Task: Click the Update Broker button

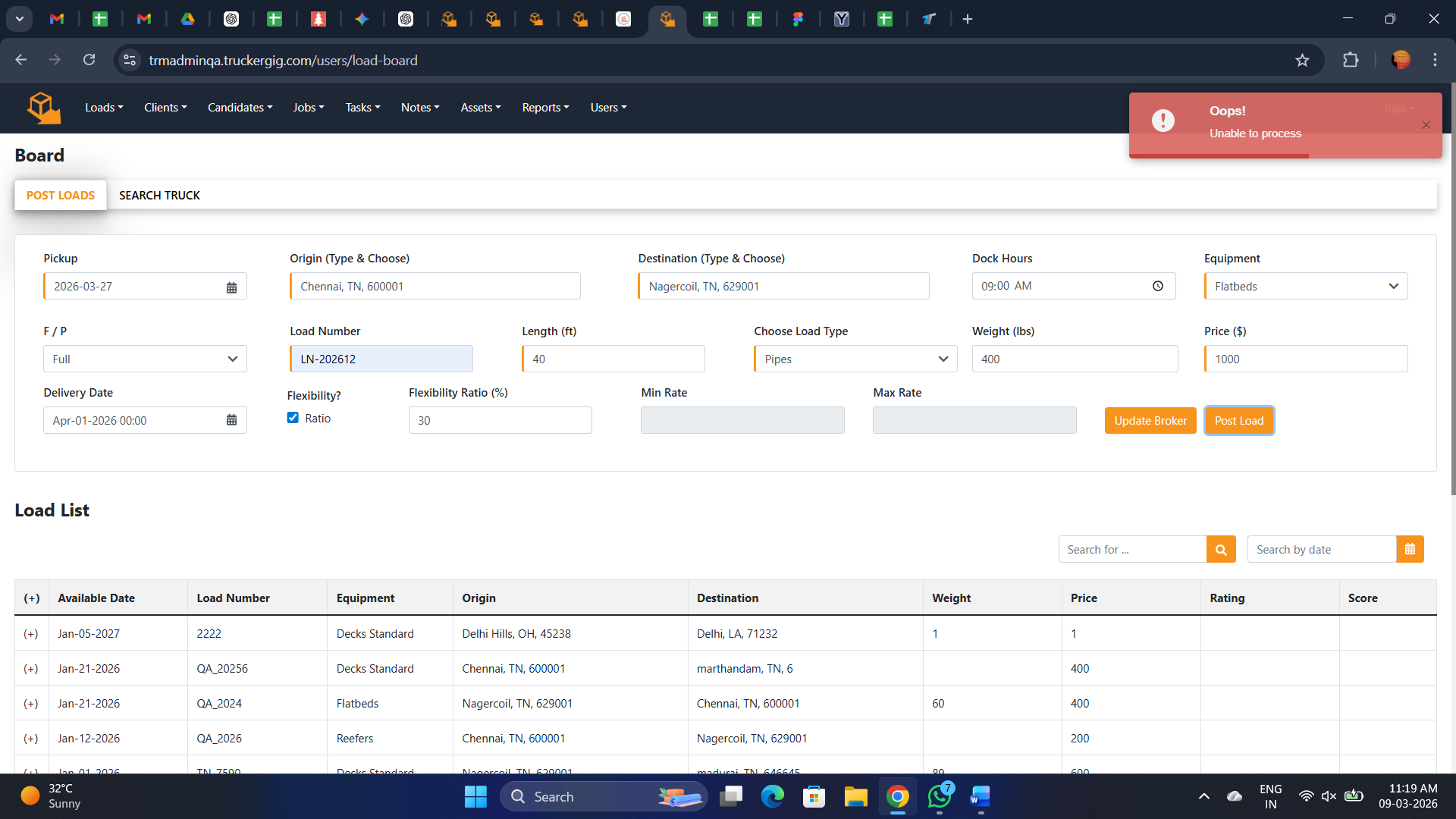Action: [x=1150, y=421]
